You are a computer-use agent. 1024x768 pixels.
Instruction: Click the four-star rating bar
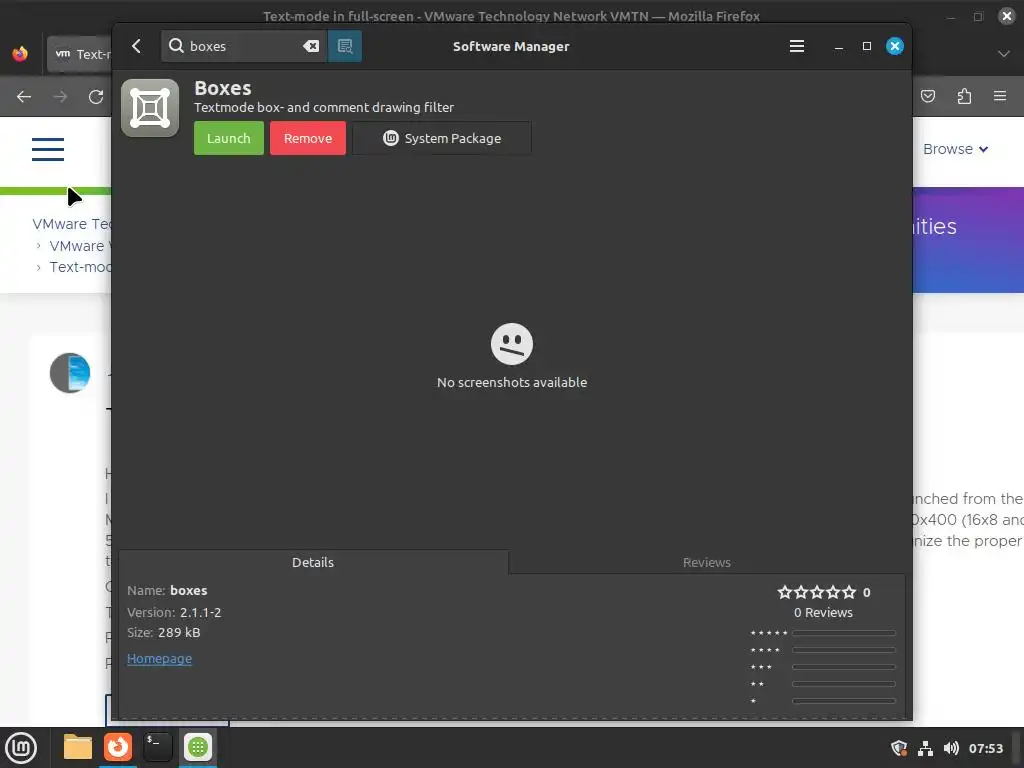click(x=844, y=650)
